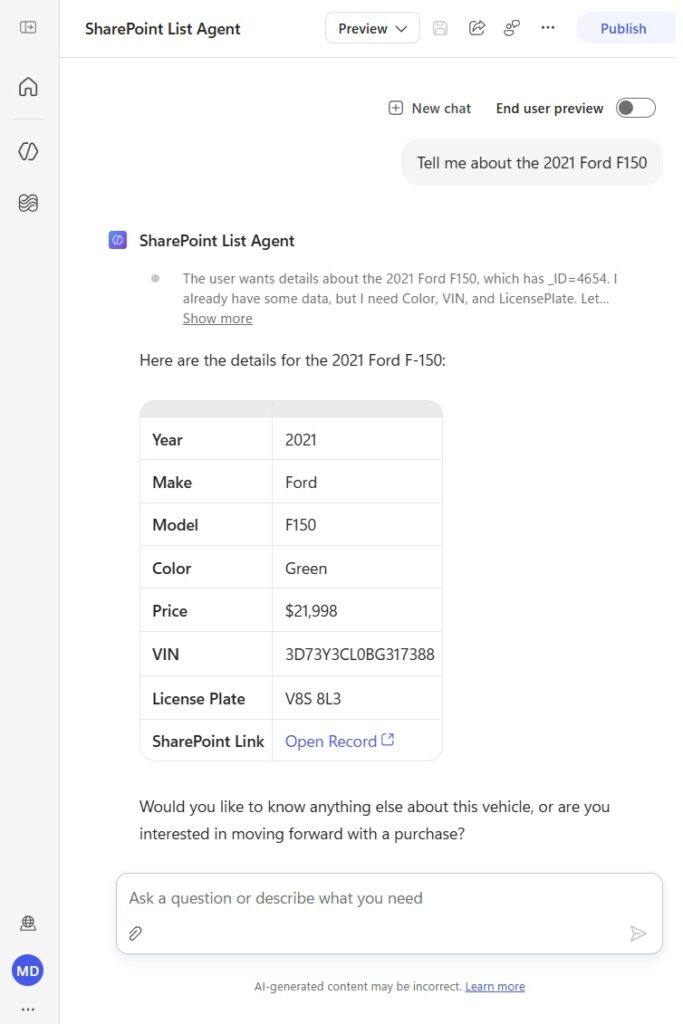Click the attach file paperclip icon
The height and width of the screenshot is (1024, 683).
click(x=135, y=933)
